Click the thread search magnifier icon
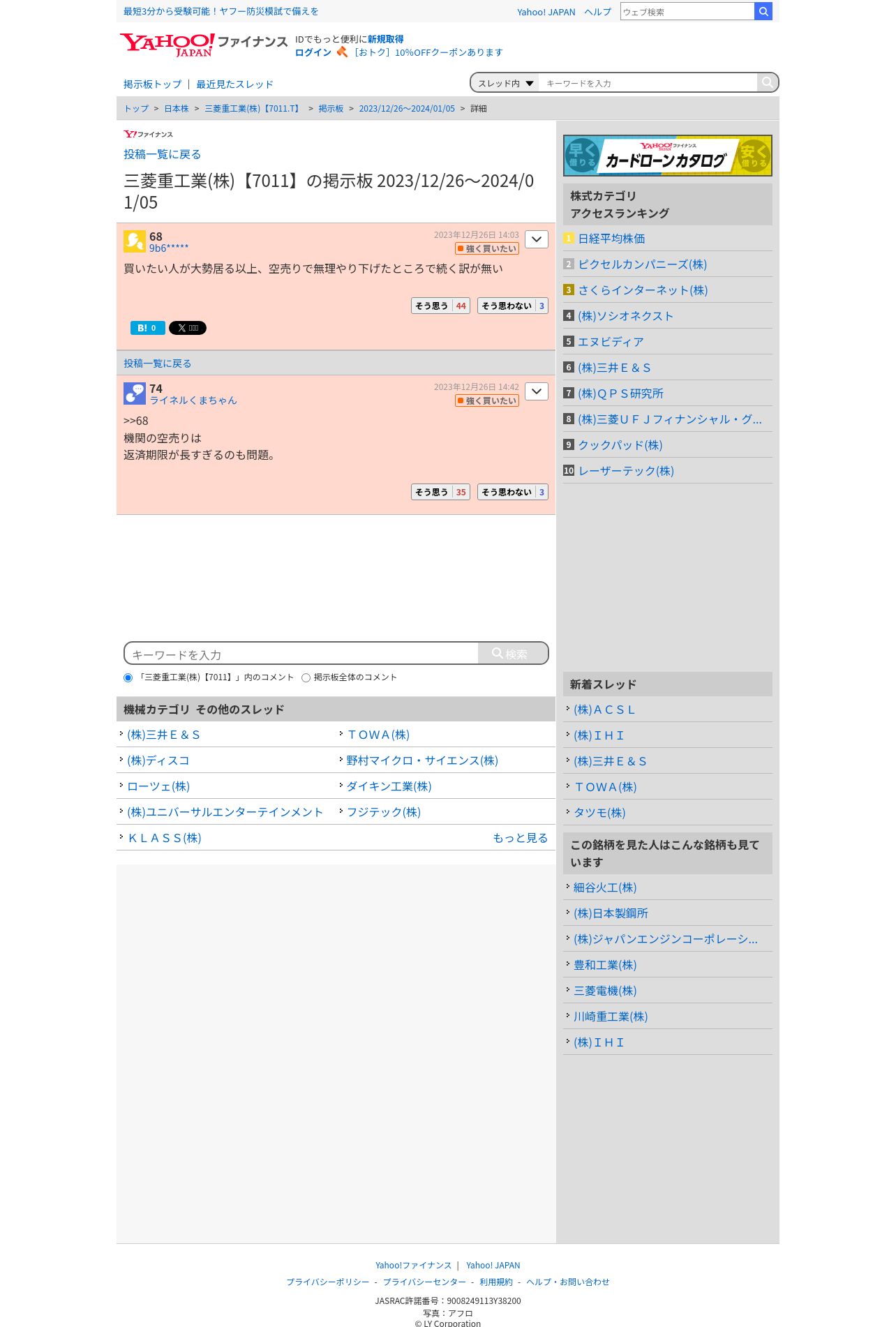896x1327 pixels. pyautogui.click(x=767, y=82)
